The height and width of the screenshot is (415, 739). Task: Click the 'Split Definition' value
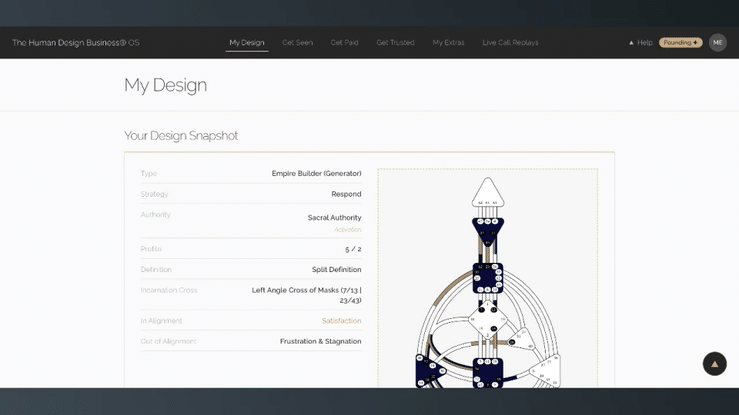coord(337,269)
